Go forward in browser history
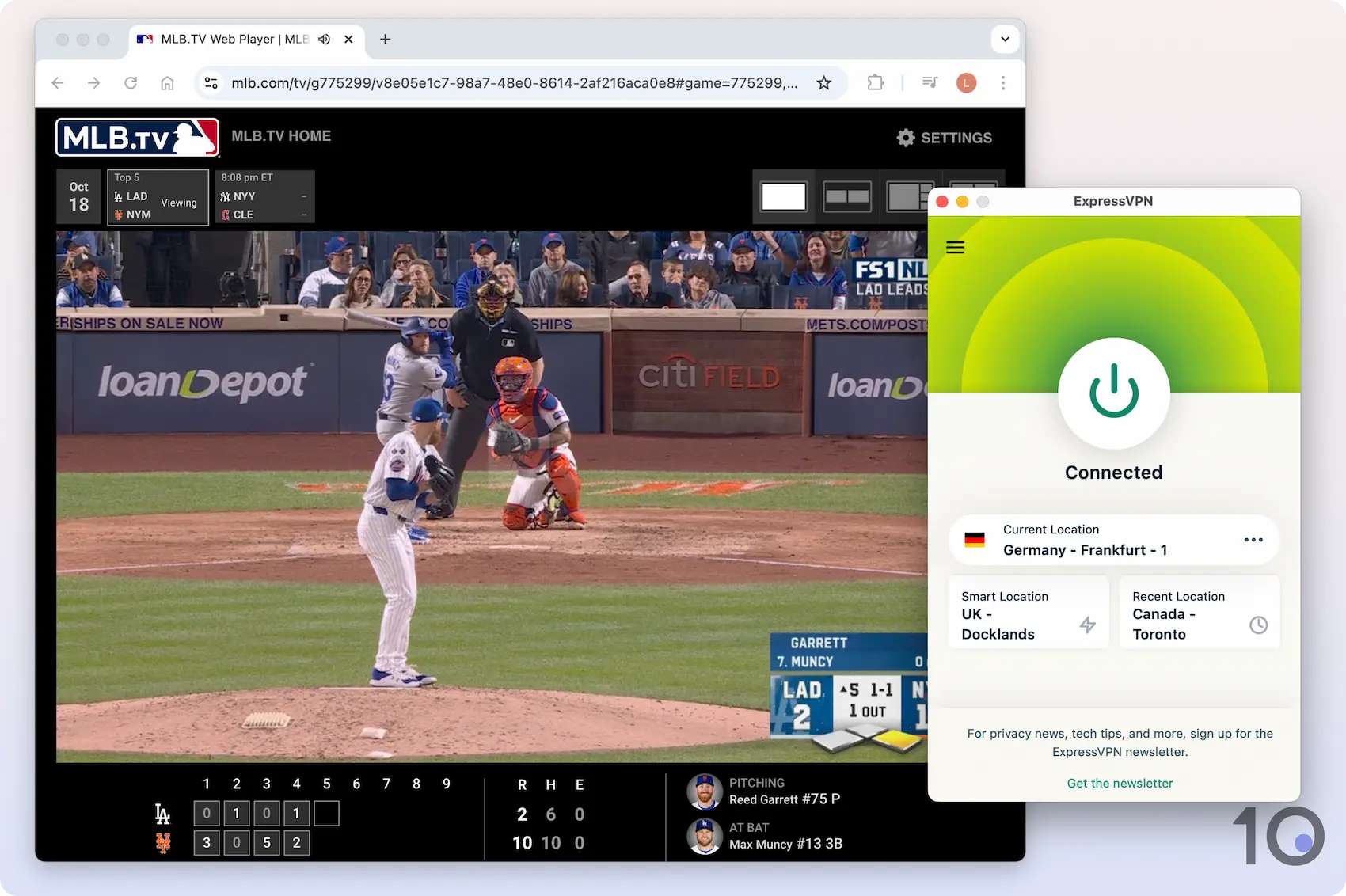The height and width of the screenshot is (896, 1346). (94, 83)
